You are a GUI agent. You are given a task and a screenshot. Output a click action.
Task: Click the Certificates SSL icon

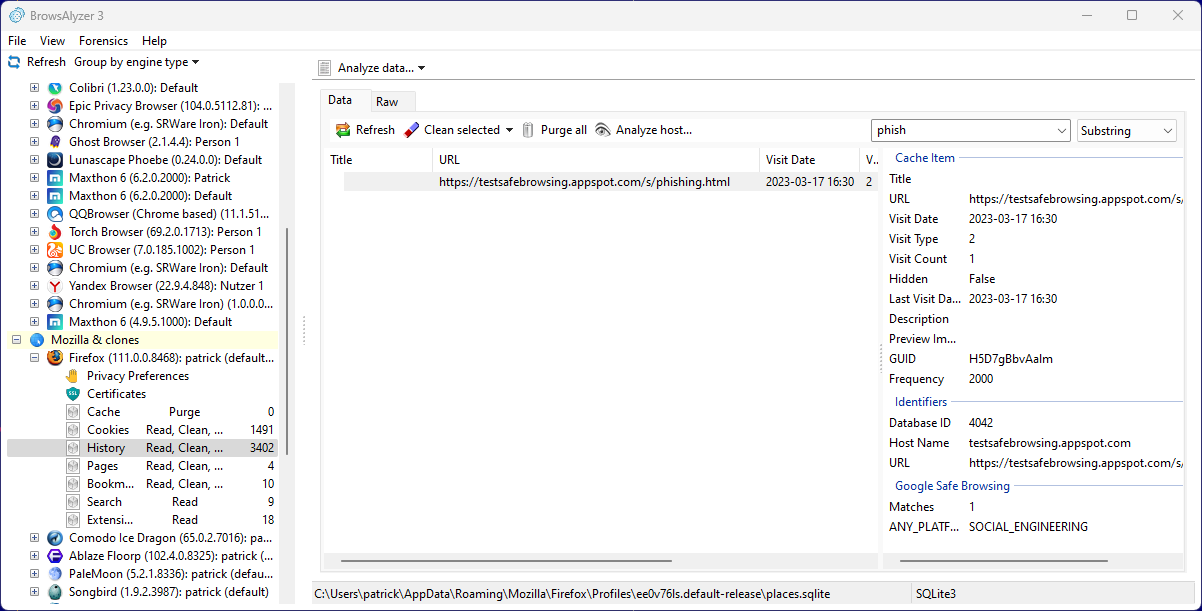point(73,394)
